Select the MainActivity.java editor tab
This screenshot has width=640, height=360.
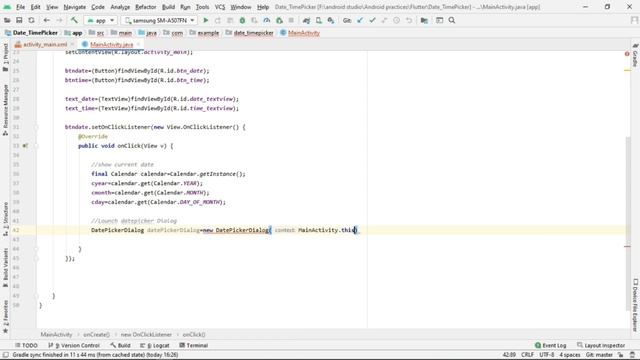tap(111, 44)
